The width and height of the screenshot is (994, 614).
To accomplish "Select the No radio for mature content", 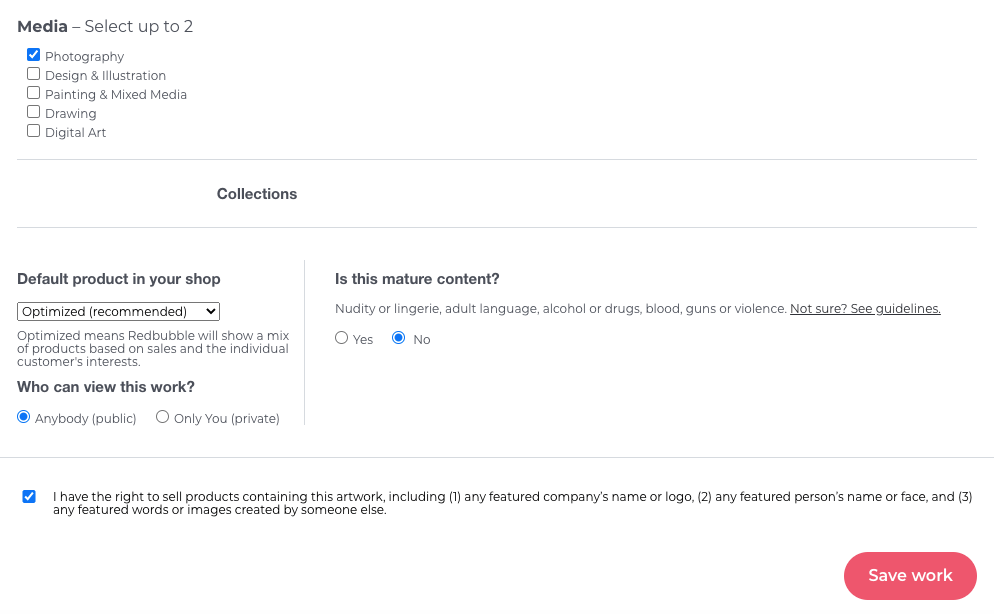I will tap(399, 338).
